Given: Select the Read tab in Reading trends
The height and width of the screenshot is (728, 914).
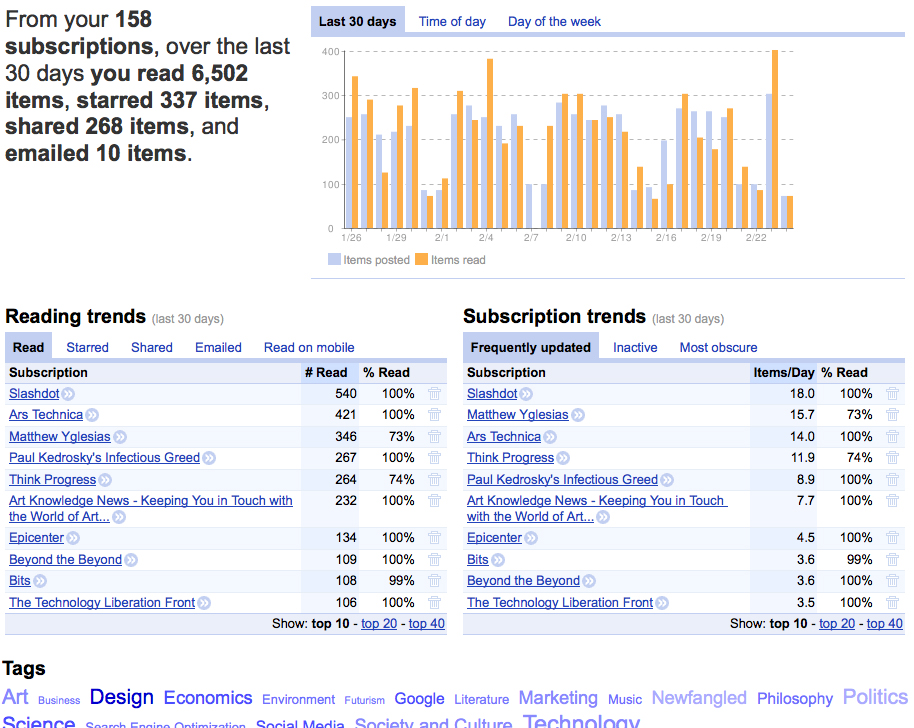Looking at the screenshot, I should 29,347.
